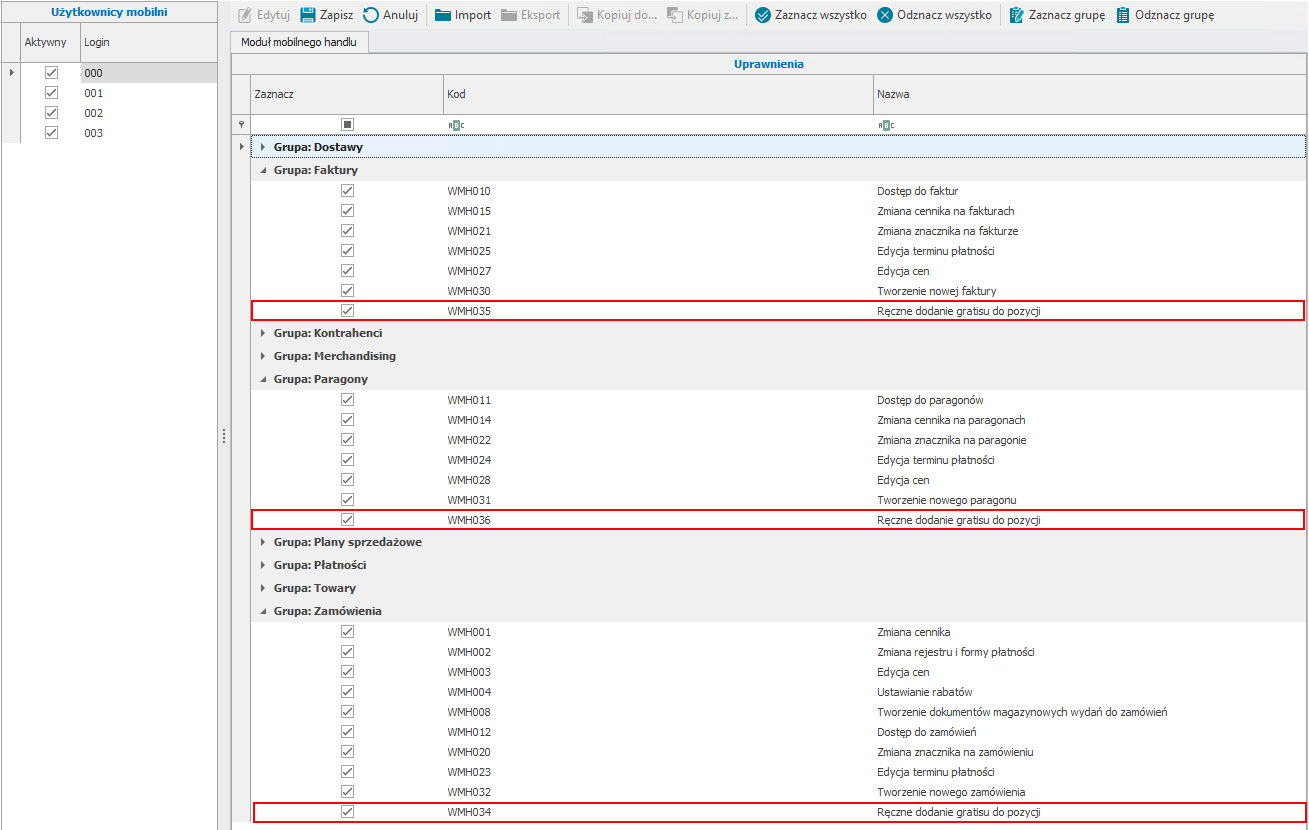
Task: Toggle Aktywny checkbox for user 002
Action: (52, 113)
